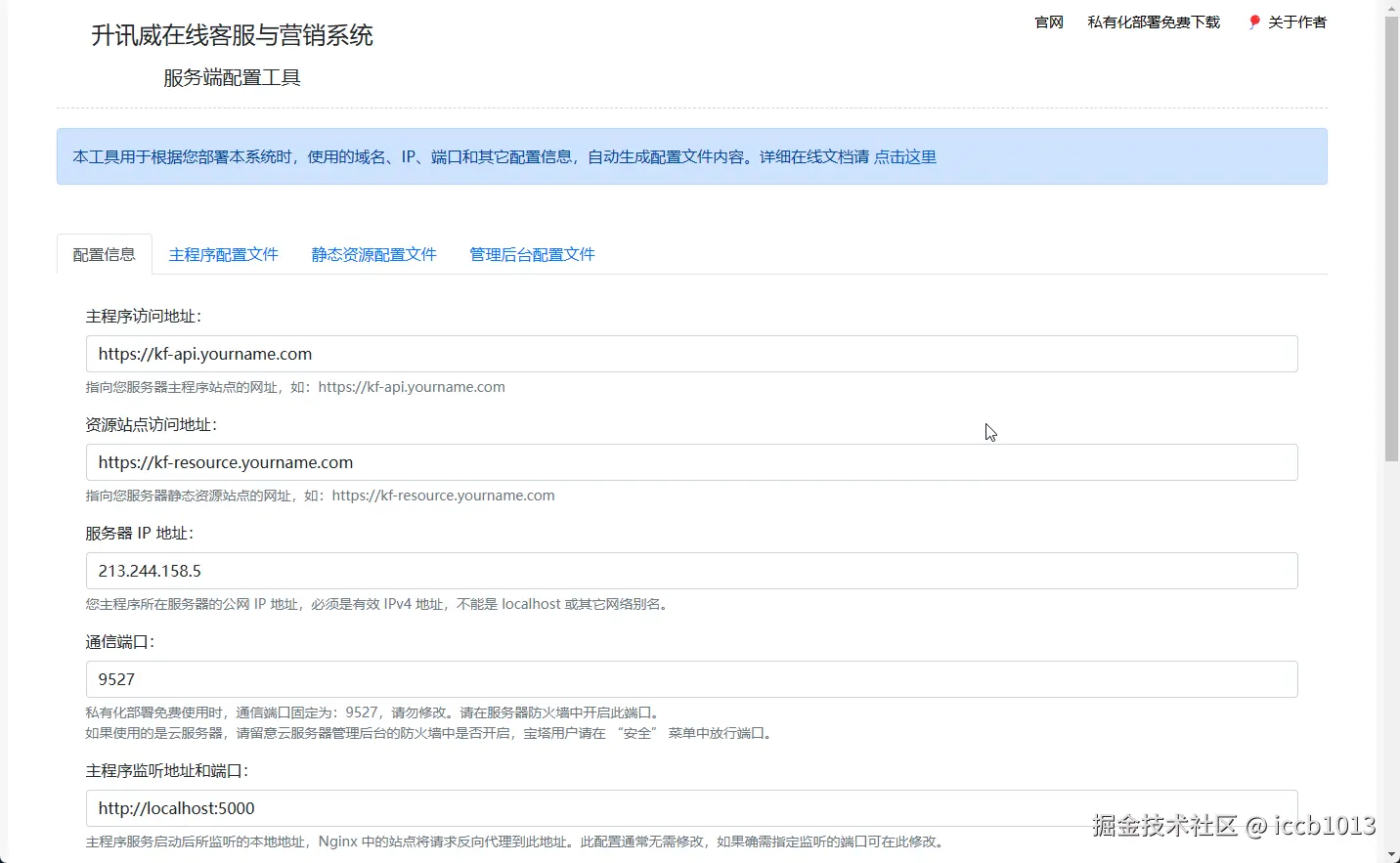This screenshot has width=1400, height=863.
Task: Switch to 主程序配置文件 tab
Action: pos(224,254)
